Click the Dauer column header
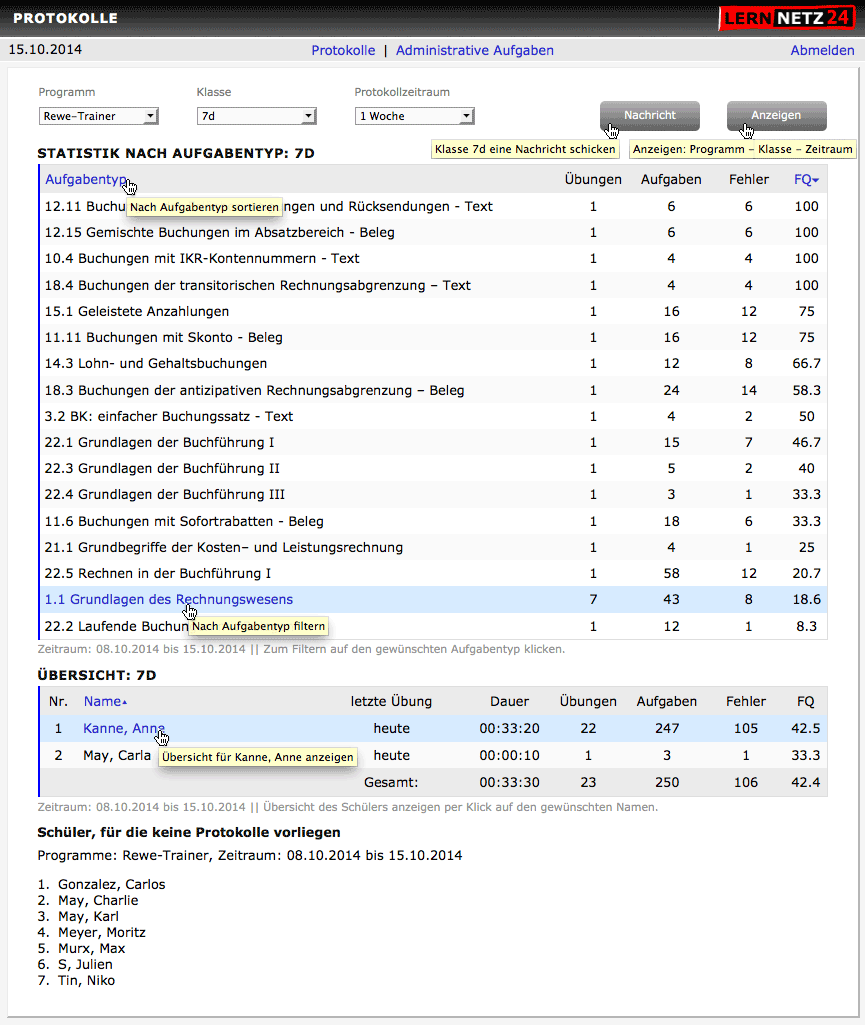The image size is (865, 1025). 509,701
